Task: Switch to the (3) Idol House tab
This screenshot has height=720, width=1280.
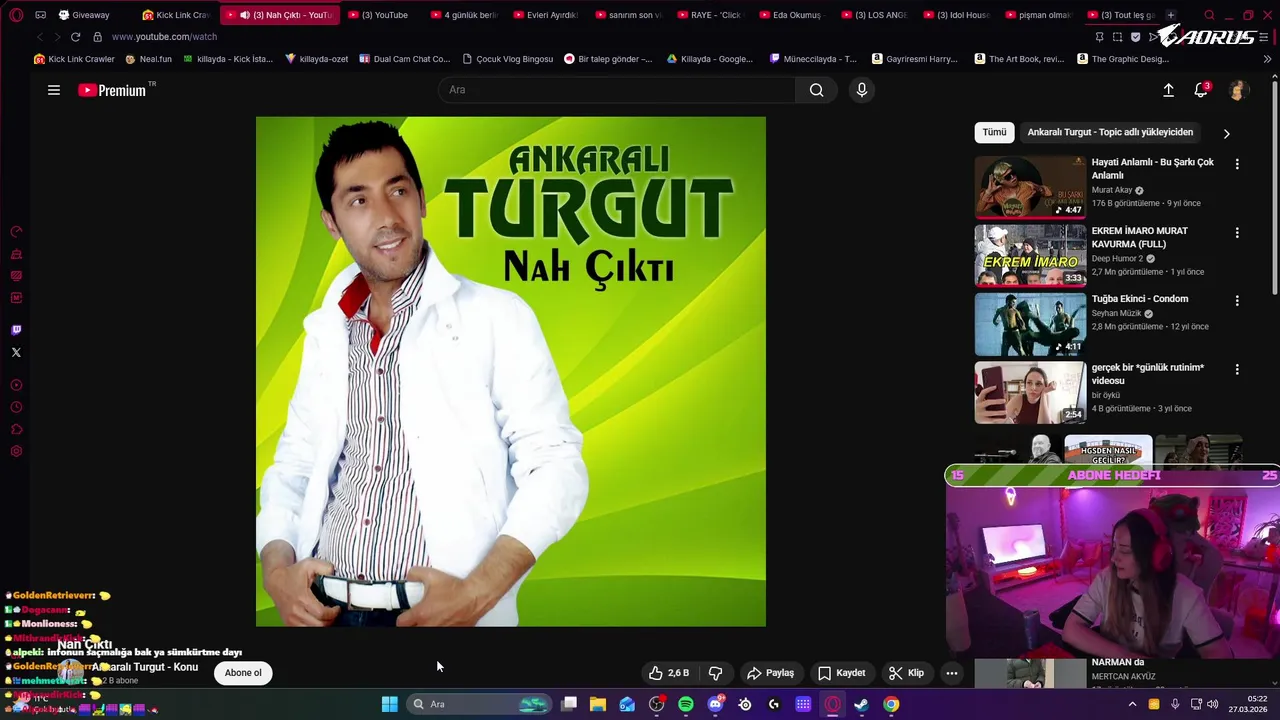Action: point(955,15)
